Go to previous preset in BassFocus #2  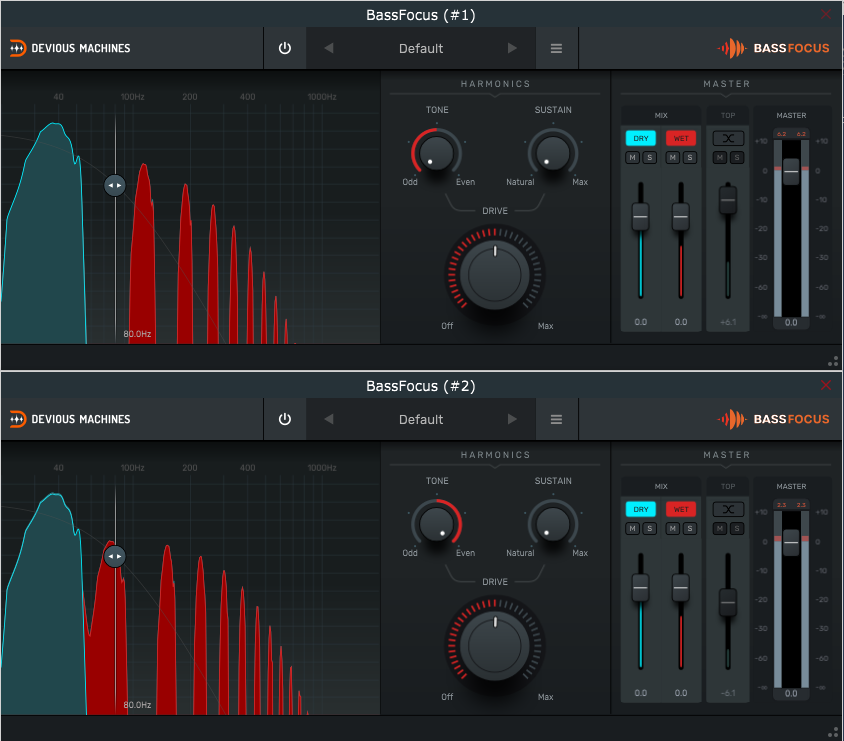click(x=329, y=419)
